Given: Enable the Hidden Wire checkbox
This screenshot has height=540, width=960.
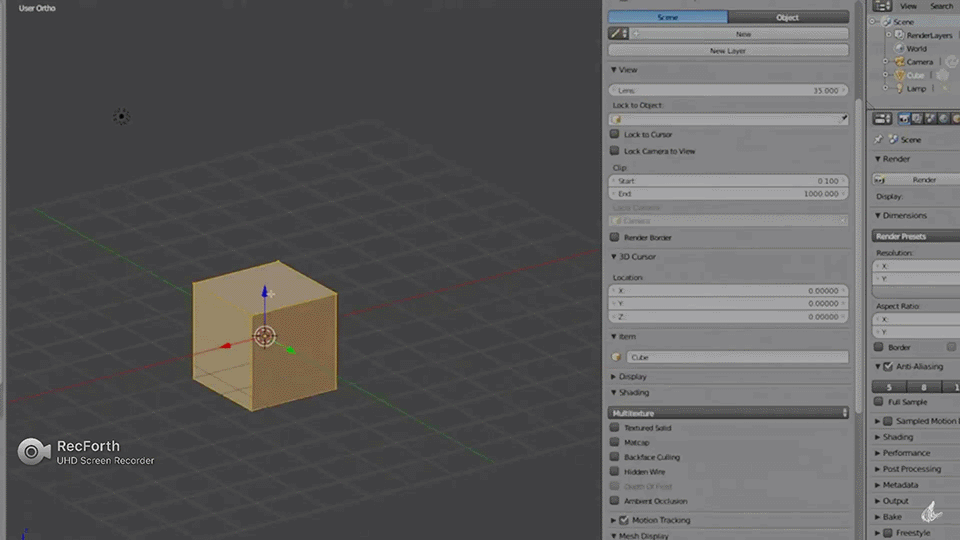Looking at the screenshot, I should pos(615,471).
